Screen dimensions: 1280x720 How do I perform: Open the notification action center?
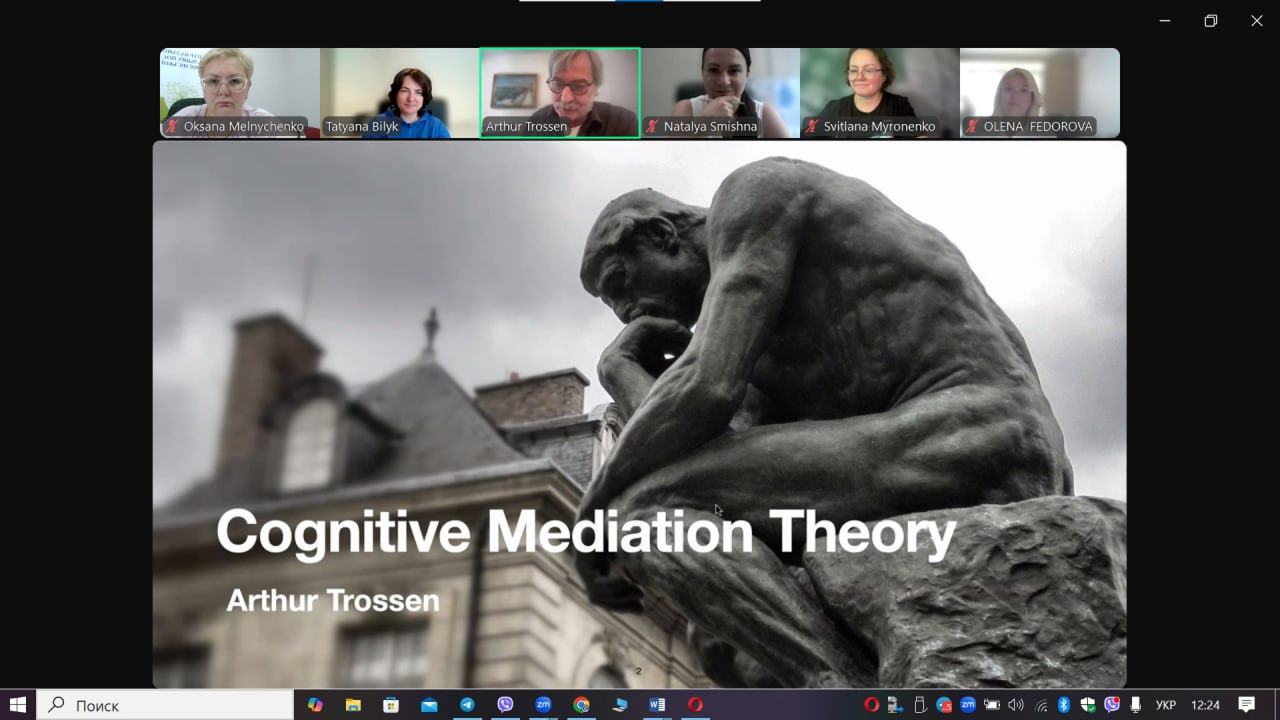(x=1247, y=705)
